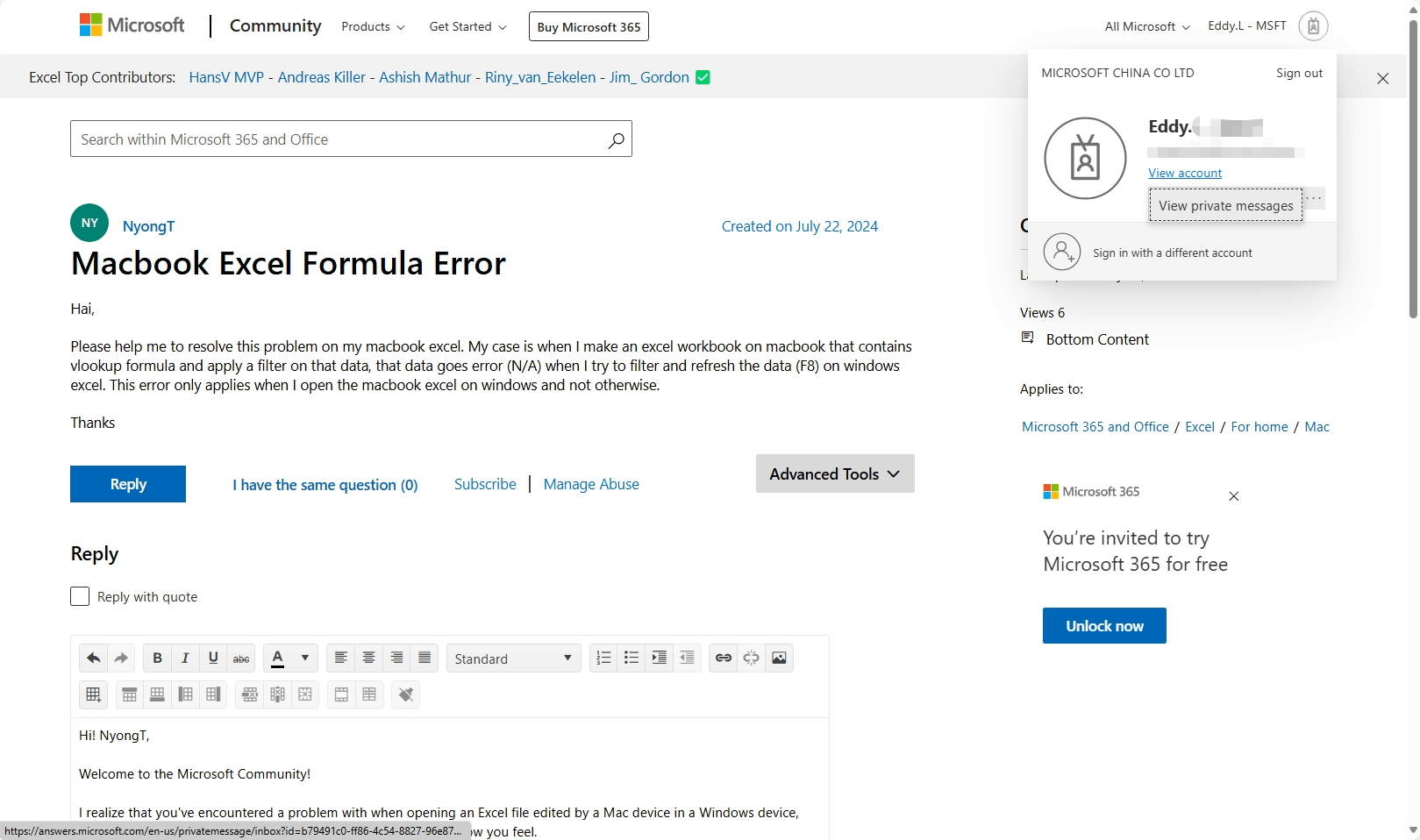Redo the edit in reply editor
Viewport: 1420px width, 840px height.
click(x=121, y=658)
